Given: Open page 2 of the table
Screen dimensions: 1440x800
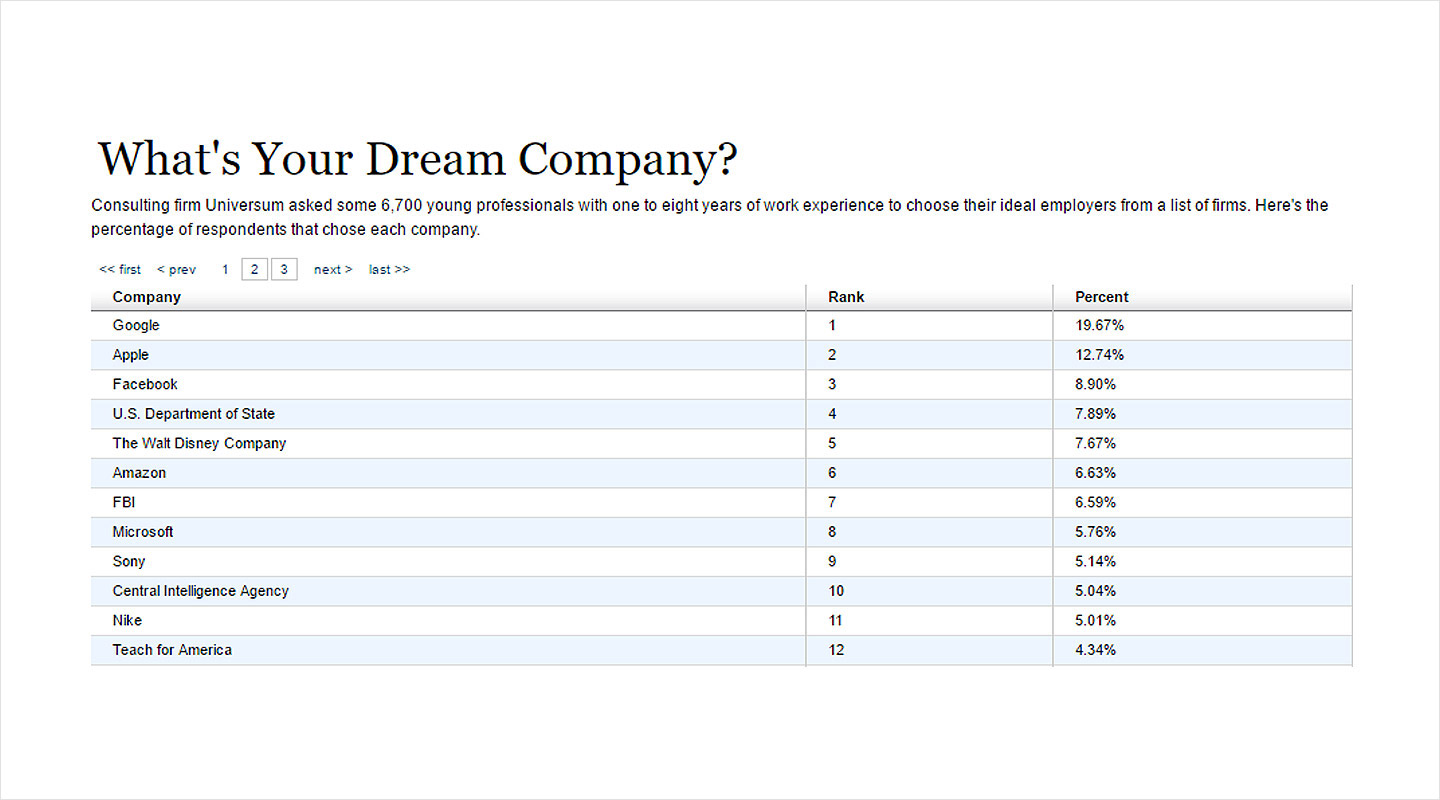Looking at the screenshot, I should point(255,270).
